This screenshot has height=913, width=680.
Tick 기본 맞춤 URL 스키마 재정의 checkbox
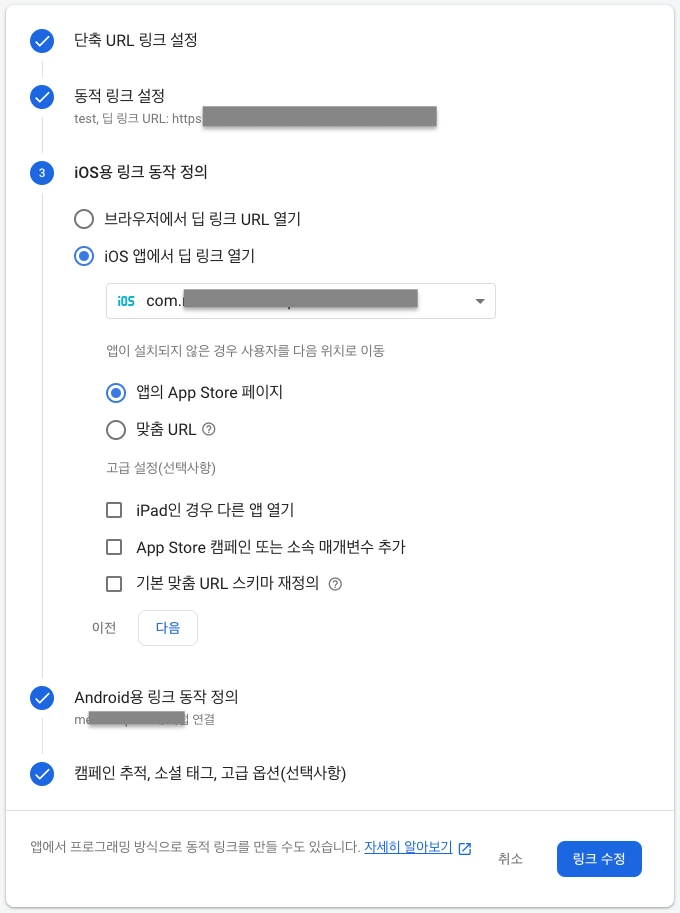coord(114,583)
